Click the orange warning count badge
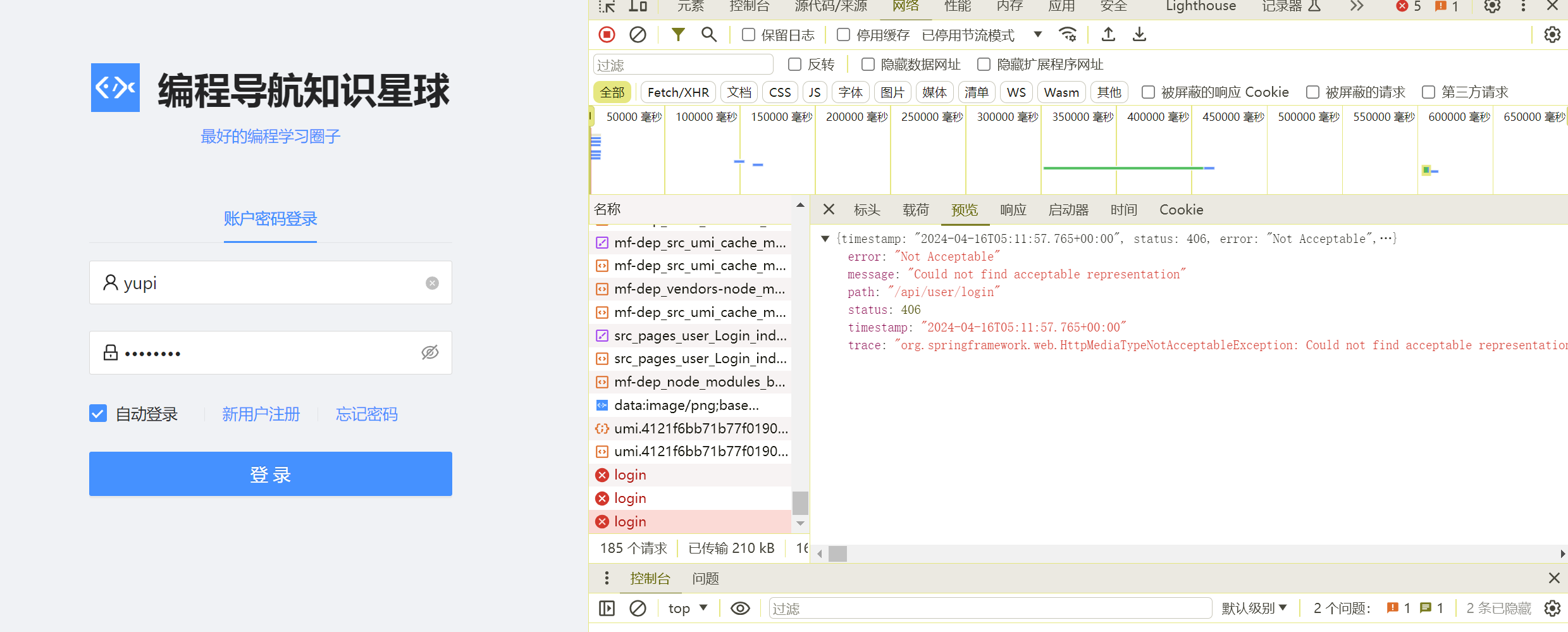 (1447, 6)
